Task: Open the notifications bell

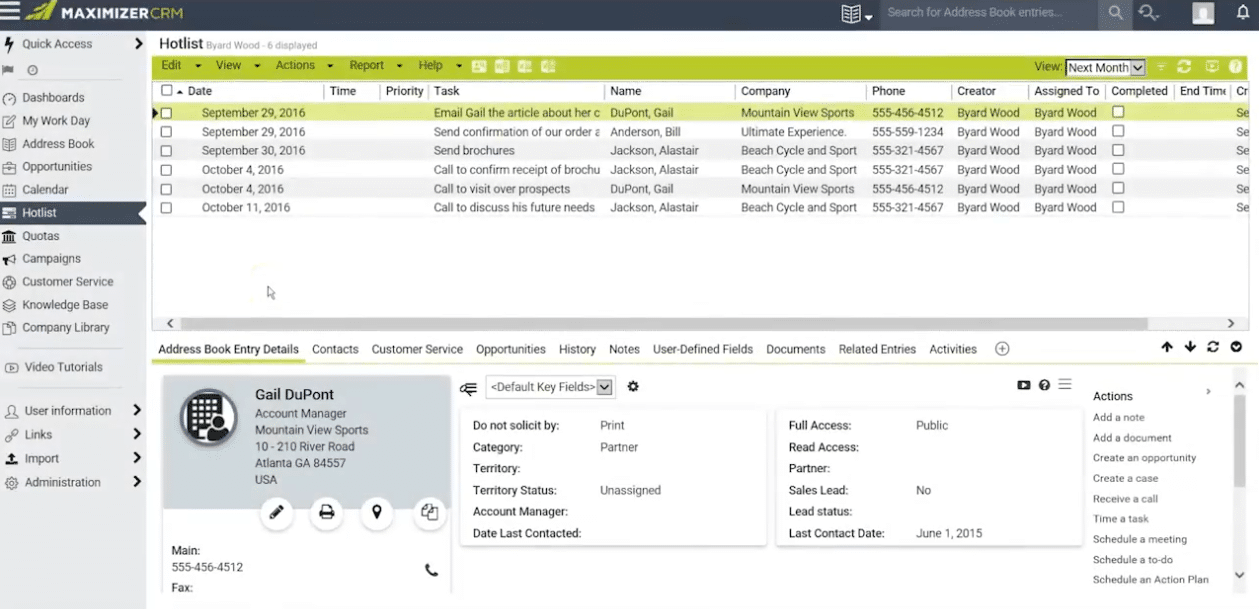Action: click(1244, 13)
